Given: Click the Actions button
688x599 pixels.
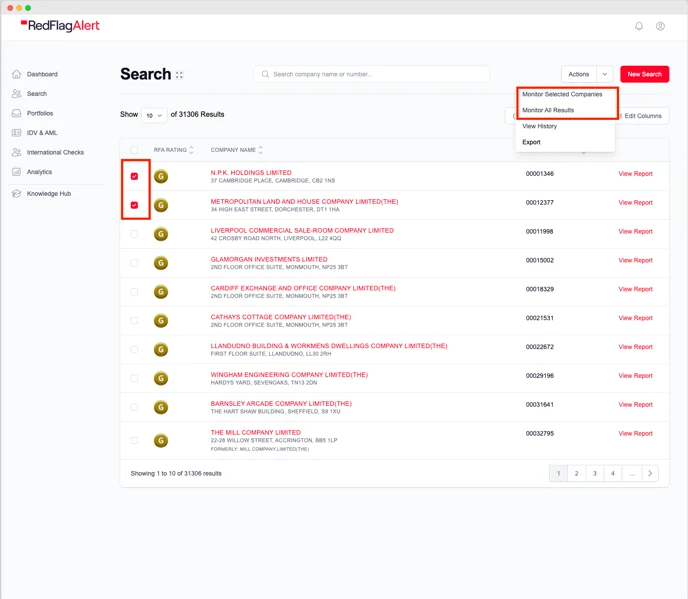Looking at the screenshot, I should tap(578, 74).
